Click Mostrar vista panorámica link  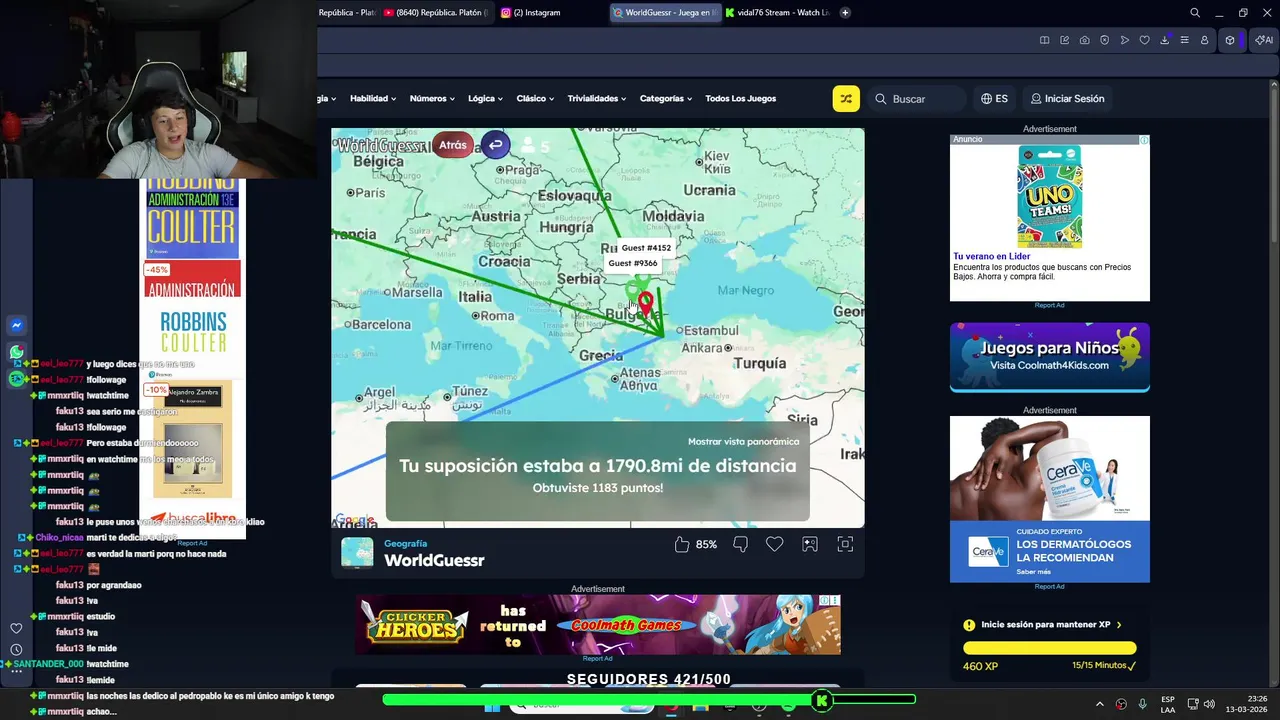tap(743, 441)
